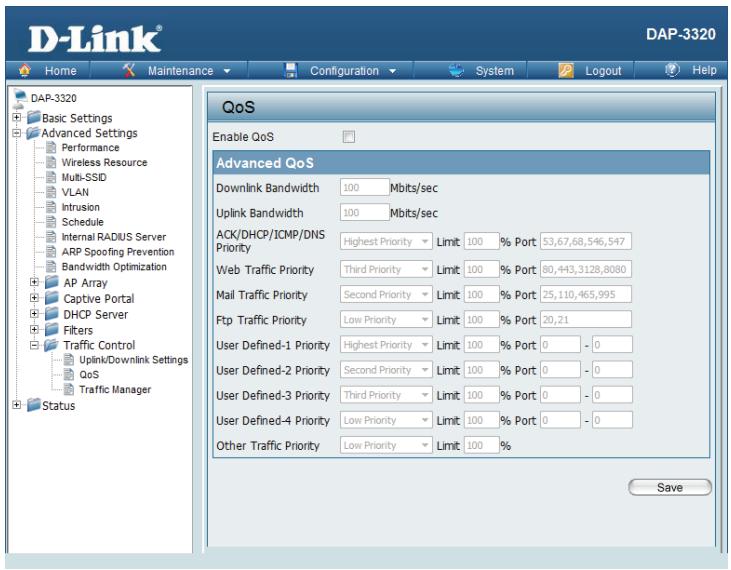Click the AP Array folder icon
The width and height of the screenshot is (731, 570).
click(52, 282)
